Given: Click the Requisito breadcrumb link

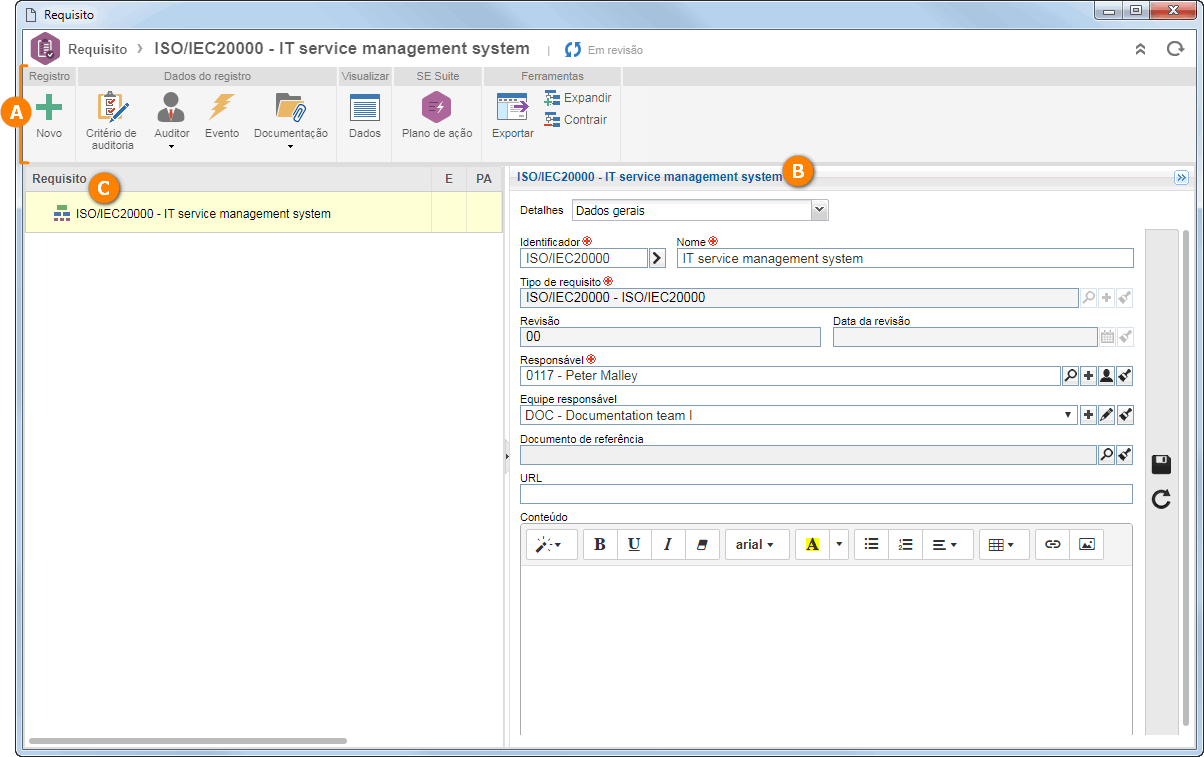Looking at the screenshot, I should click(x=98, y=49).
